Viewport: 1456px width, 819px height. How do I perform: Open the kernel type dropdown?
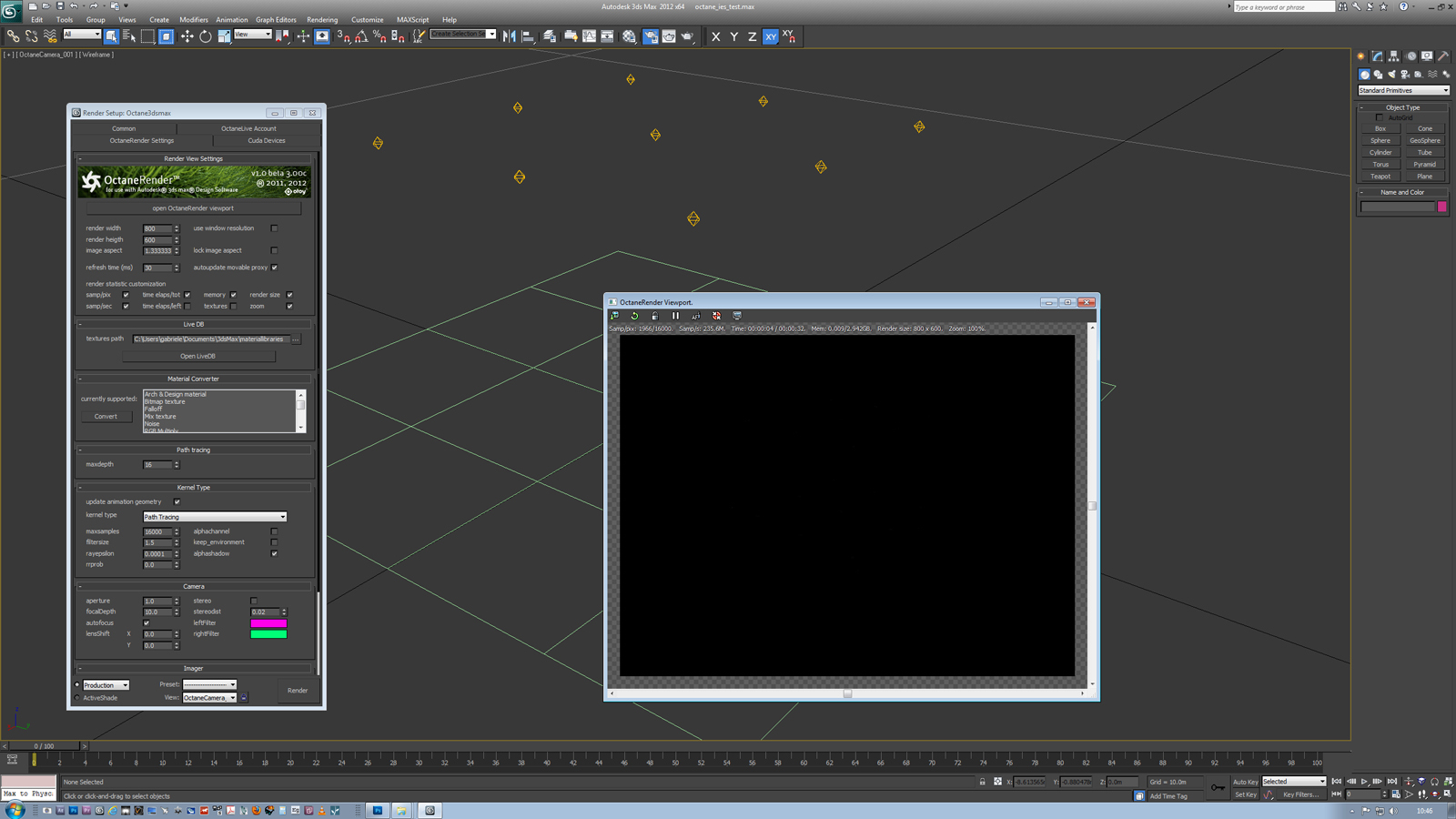tap(215, 517)
